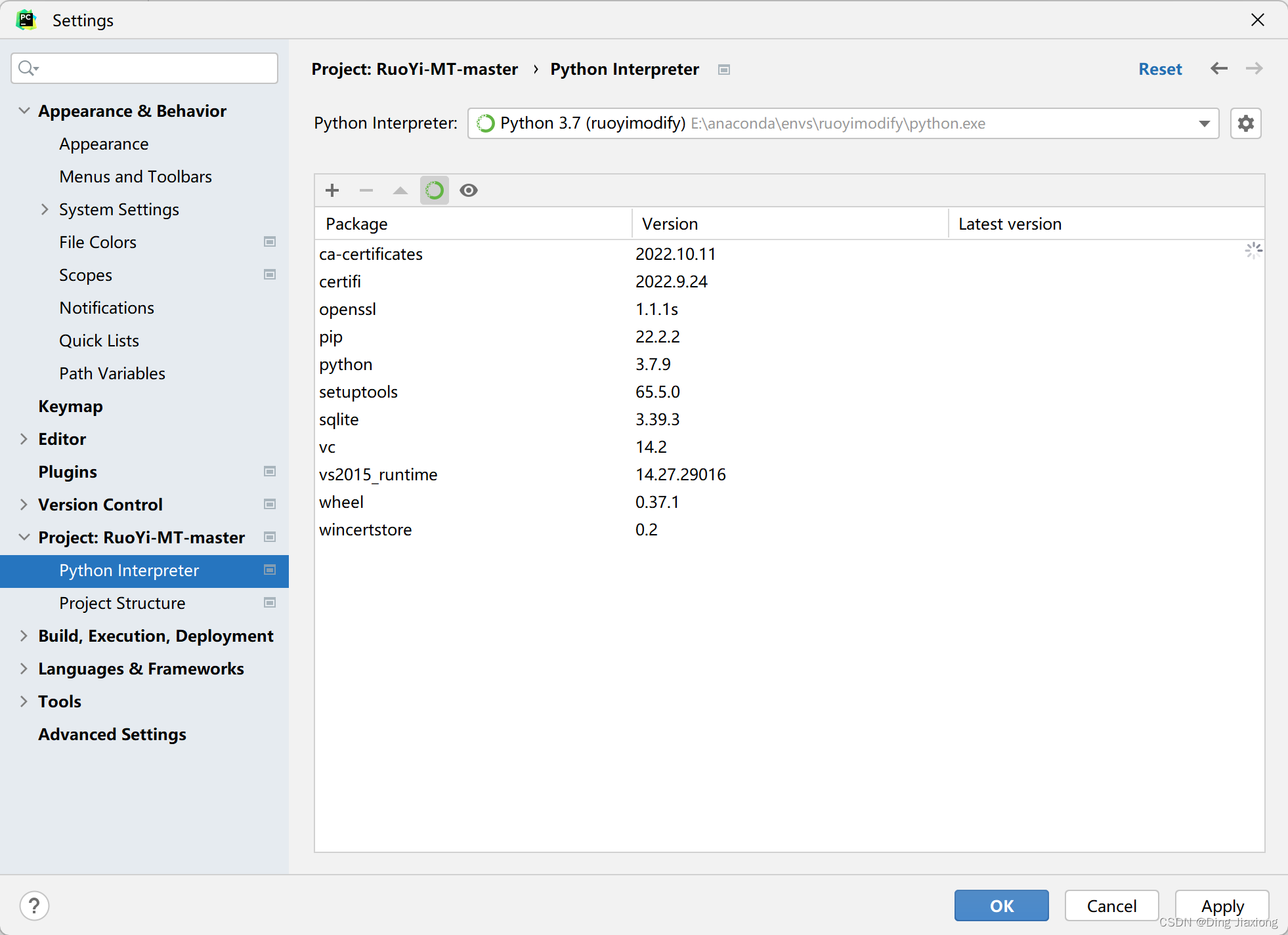Expand the Tools section

coord(24,701)
